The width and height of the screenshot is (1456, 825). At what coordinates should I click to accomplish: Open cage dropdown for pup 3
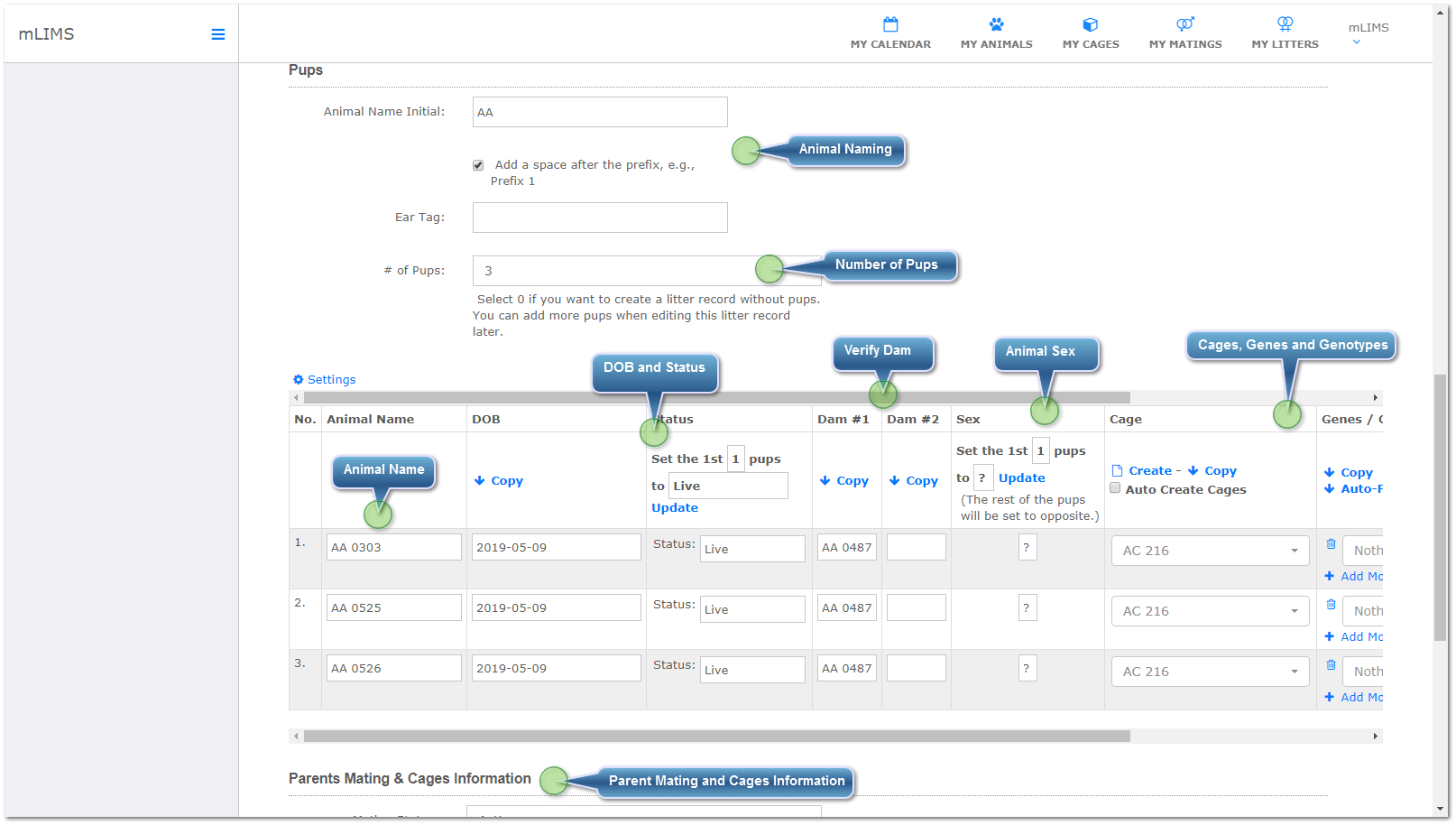coord(1211,672)
